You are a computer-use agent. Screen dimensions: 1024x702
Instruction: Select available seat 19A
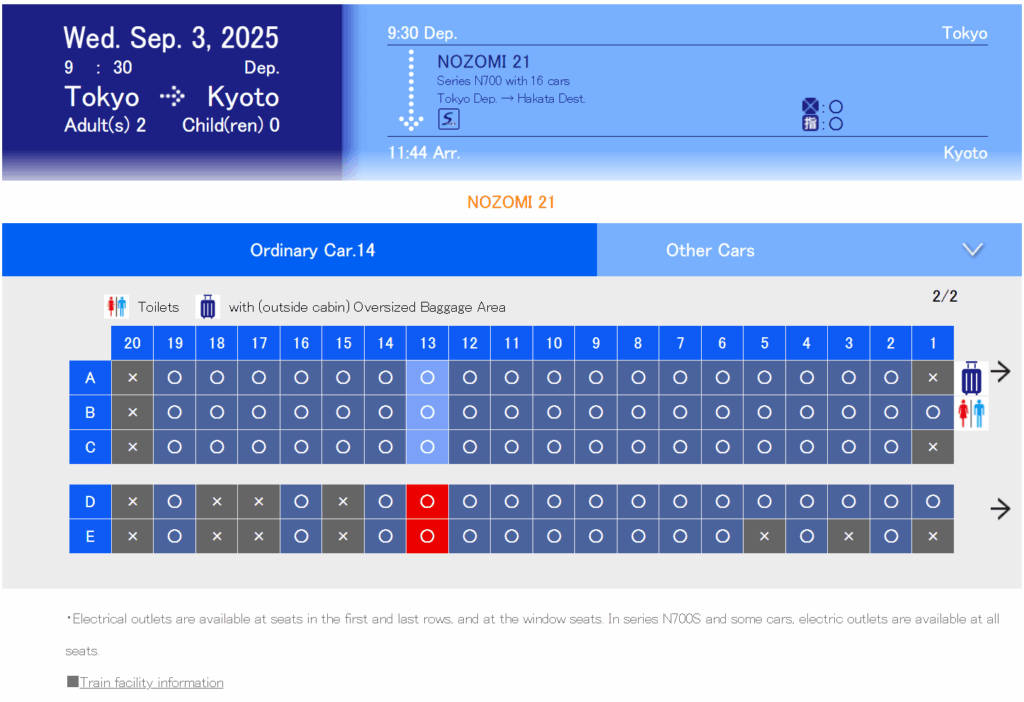(x=175, y=378)
